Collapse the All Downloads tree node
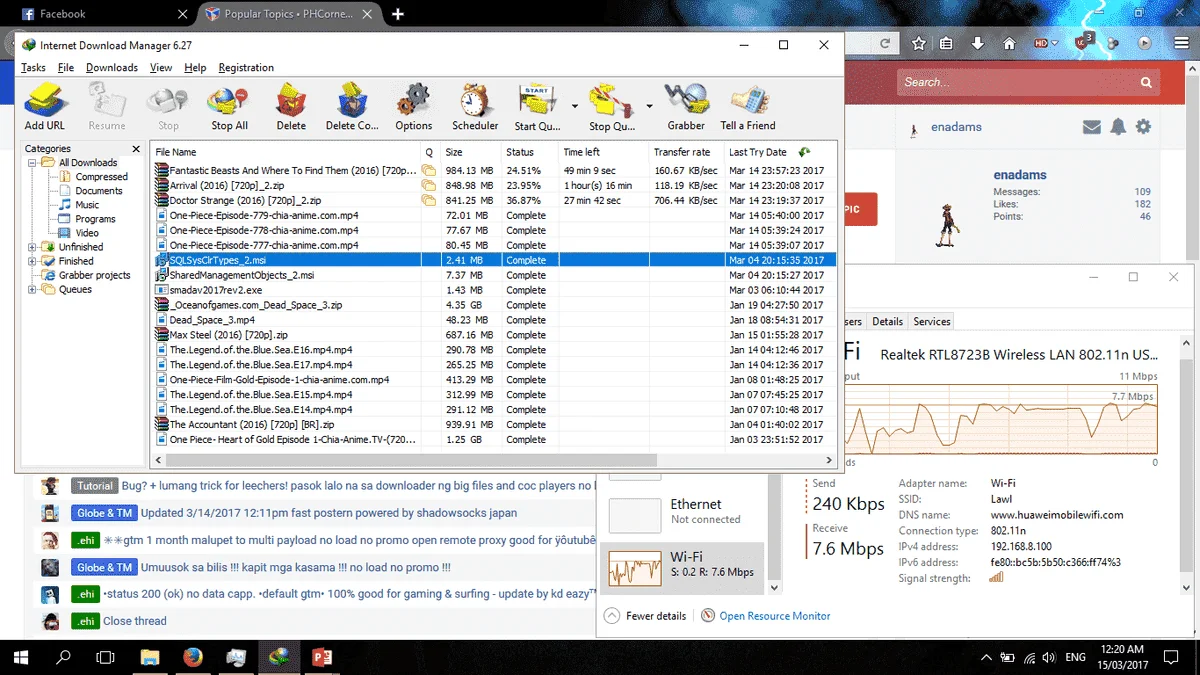The height and width of the screenshot is (675, 1200). click(x=32, y=162)
